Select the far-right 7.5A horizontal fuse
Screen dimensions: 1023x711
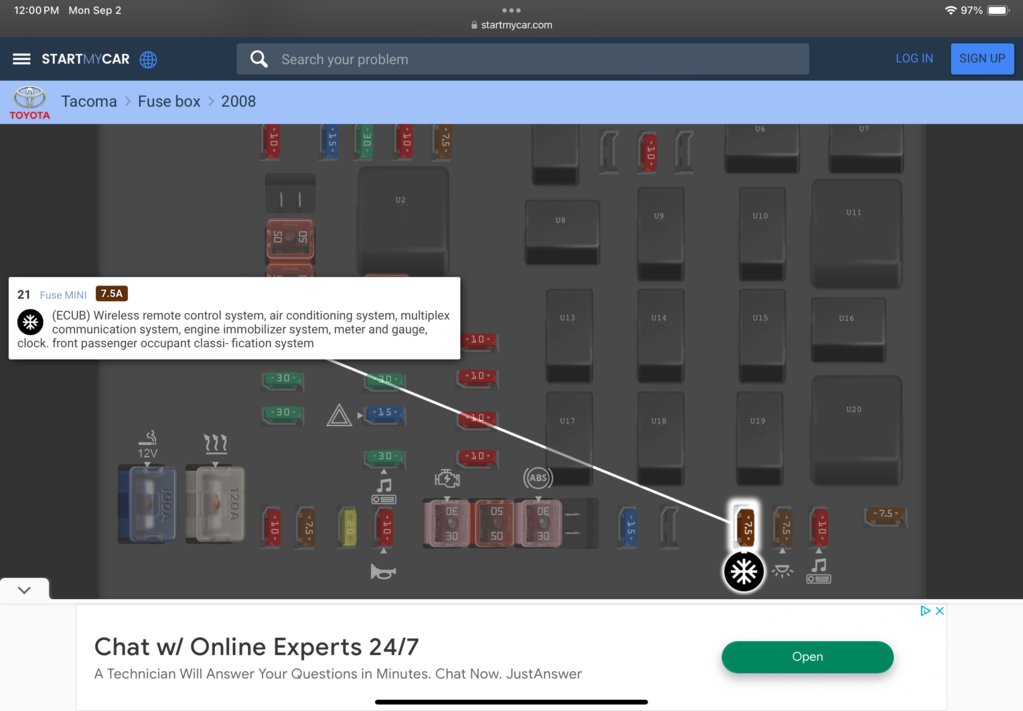click(x=885, y=515)
